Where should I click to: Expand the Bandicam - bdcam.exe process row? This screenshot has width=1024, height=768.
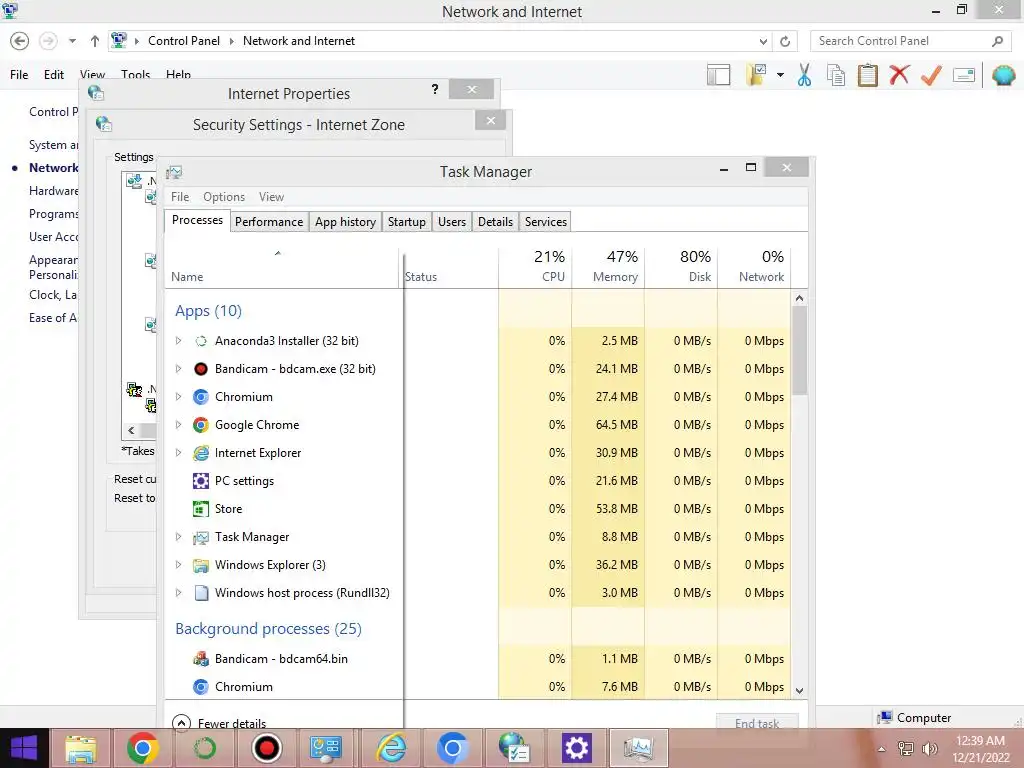[178, 369]
